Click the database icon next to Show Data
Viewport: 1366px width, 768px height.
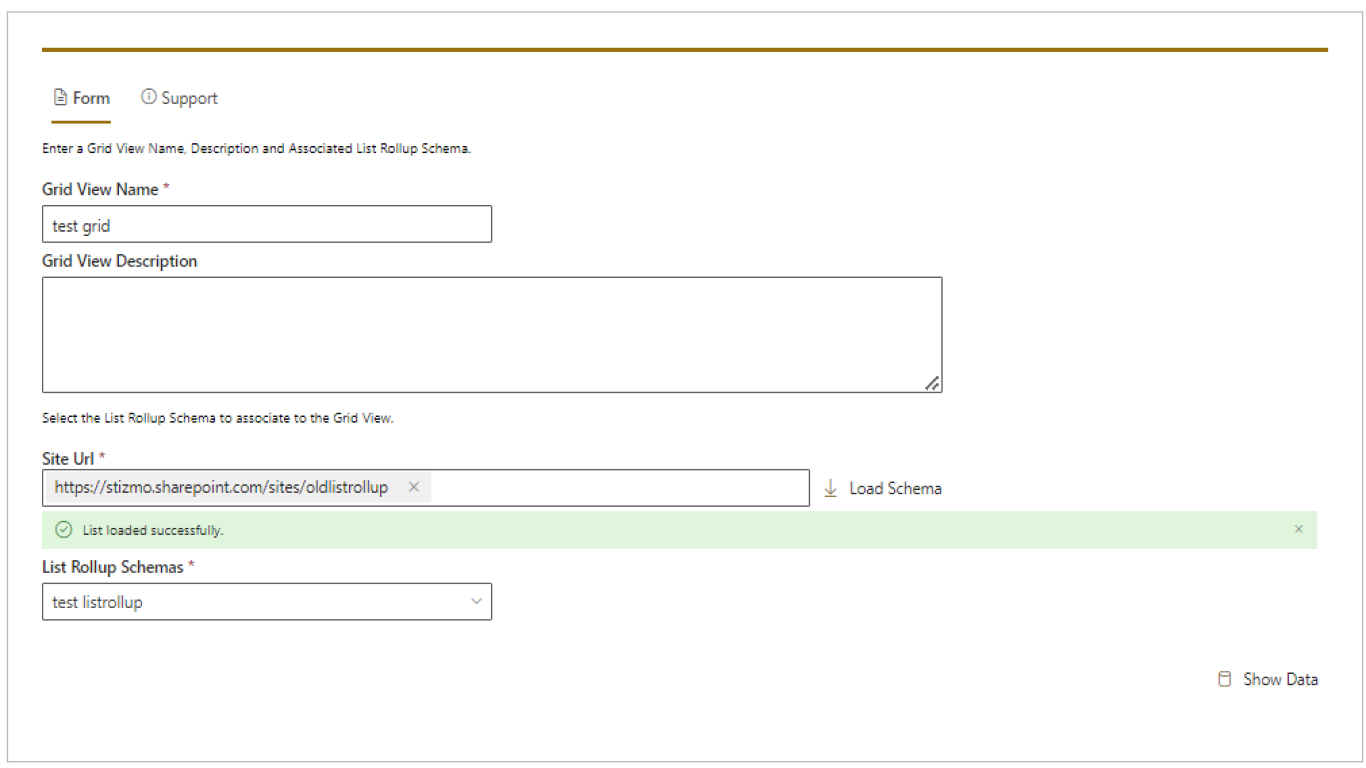[1224, 679]
